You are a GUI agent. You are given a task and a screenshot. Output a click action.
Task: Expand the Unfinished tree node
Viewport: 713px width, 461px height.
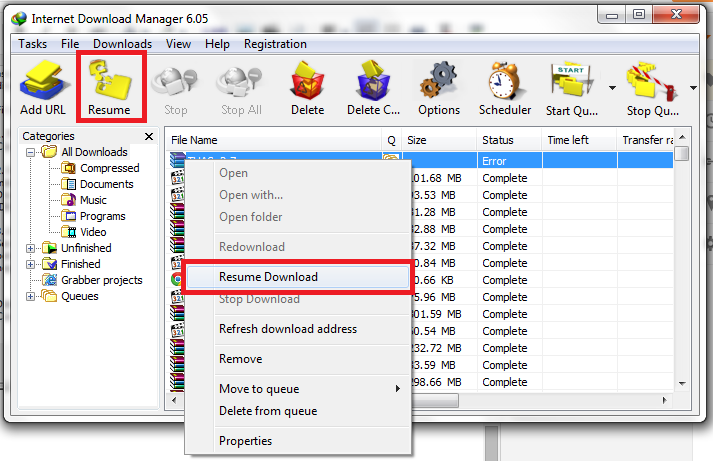[30, 248]
